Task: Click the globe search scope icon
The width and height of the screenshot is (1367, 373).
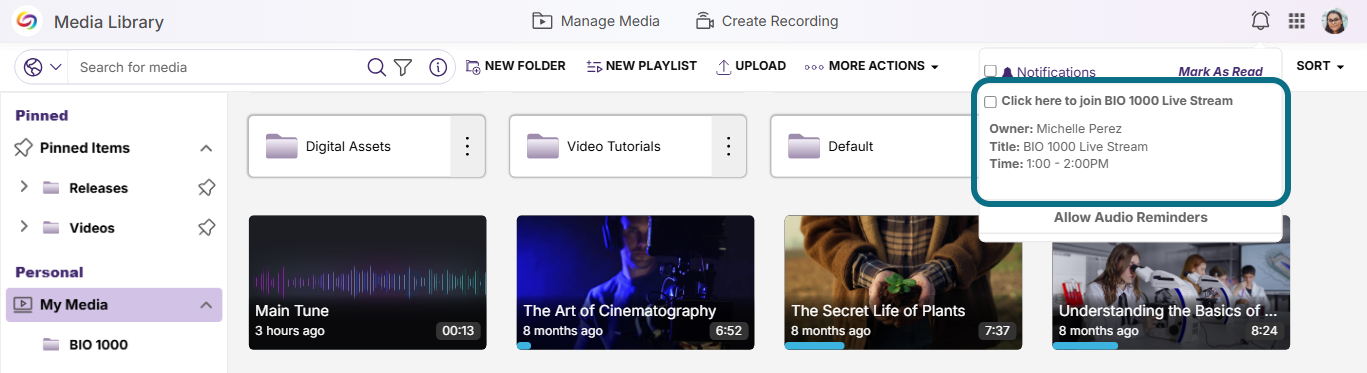Action: [33, 67]
